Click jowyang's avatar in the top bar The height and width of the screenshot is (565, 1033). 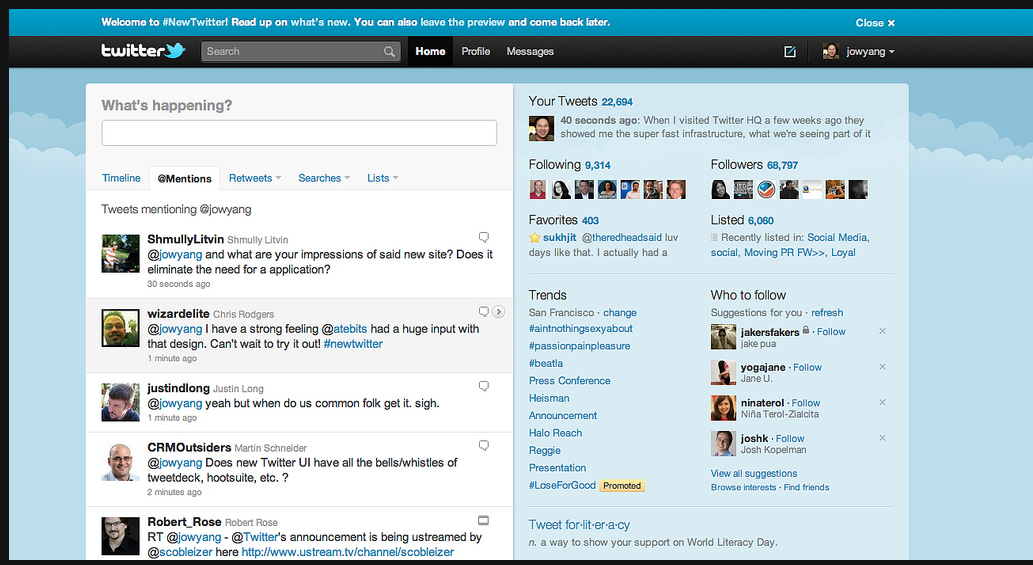pyautogui.click(x=831, y=51)
